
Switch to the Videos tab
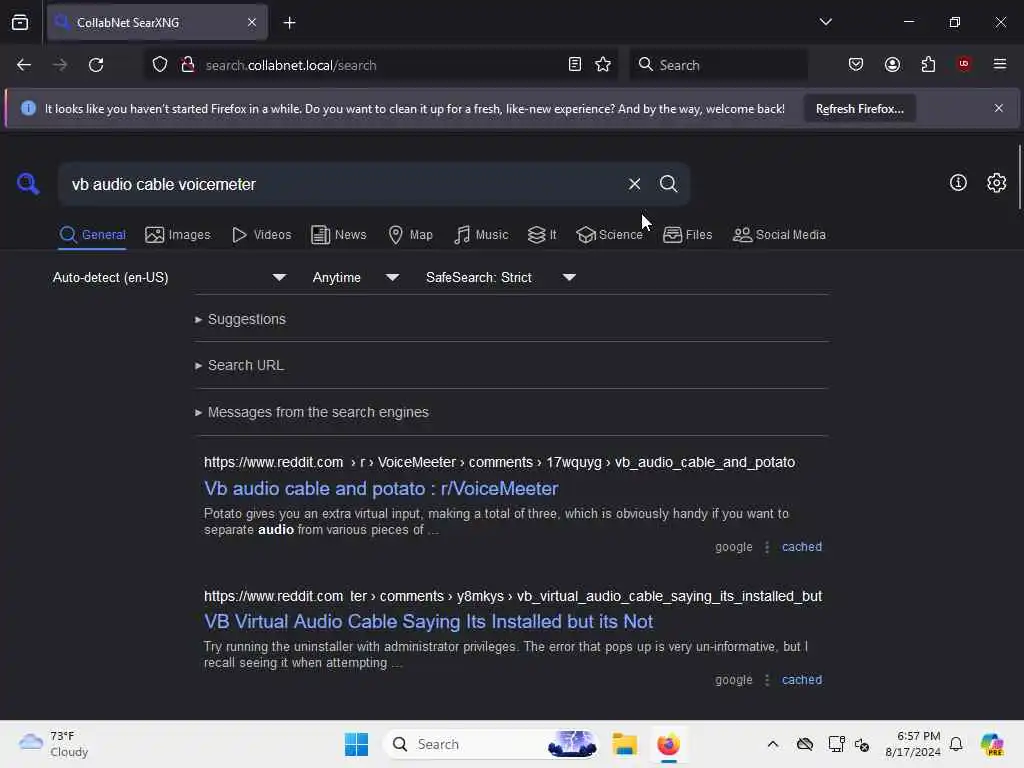[261, 234]
